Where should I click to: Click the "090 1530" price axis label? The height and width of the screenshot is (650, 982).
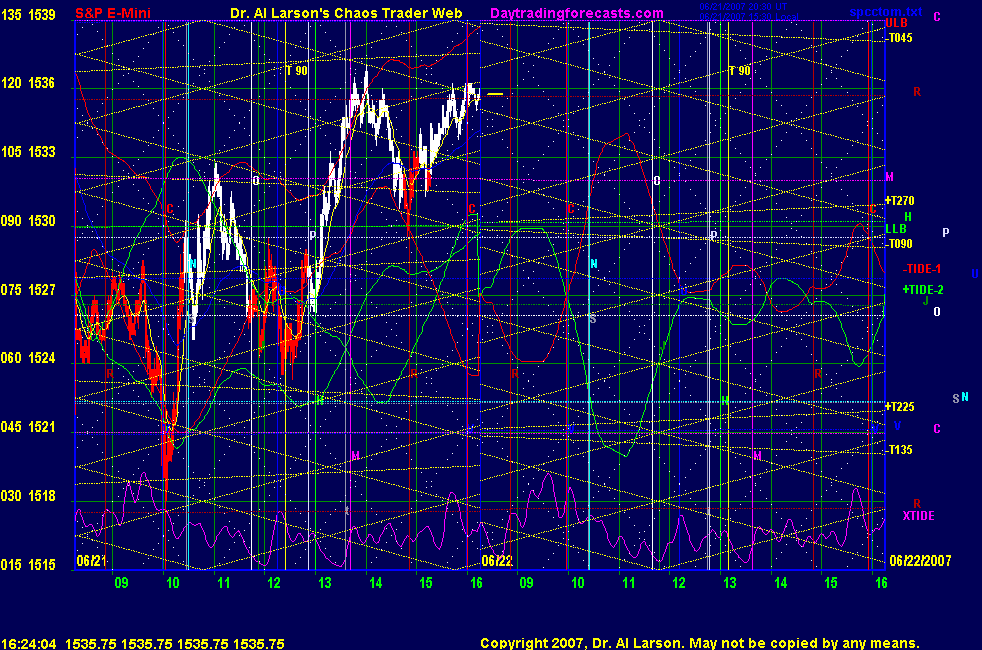pos(28,221)
